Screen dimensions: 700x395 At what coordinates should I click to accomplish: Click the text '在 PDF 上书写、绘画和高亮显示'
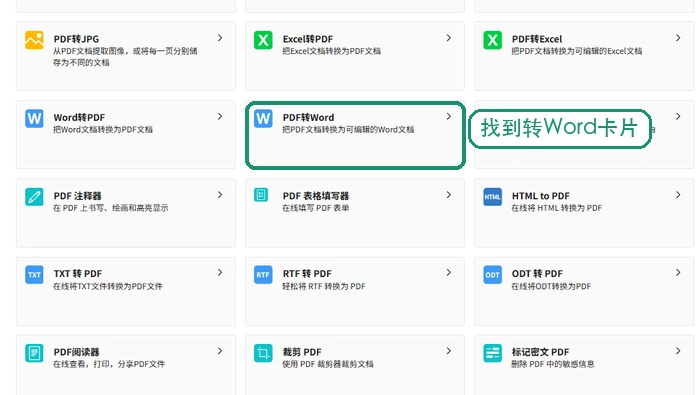tap(111, 208)
